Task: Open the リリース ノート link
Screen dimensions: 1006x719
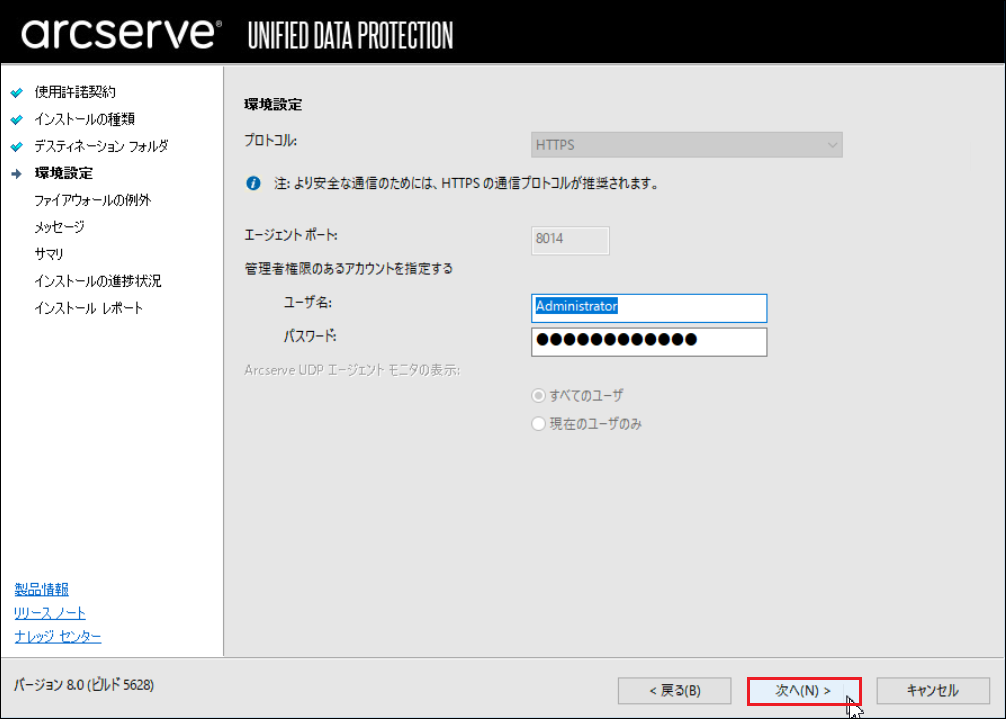Action: [x=50, y=613]
